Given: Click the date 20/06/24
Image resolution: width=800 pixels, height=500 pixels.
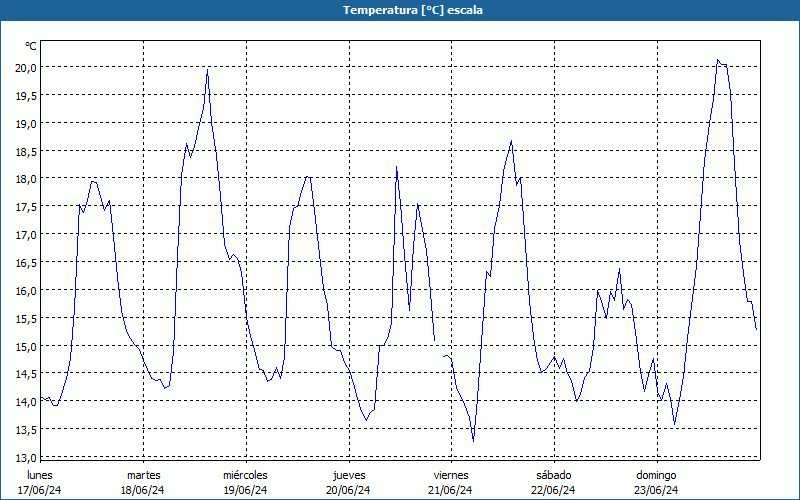Looking at the screenshot, I should click(348, 490).
